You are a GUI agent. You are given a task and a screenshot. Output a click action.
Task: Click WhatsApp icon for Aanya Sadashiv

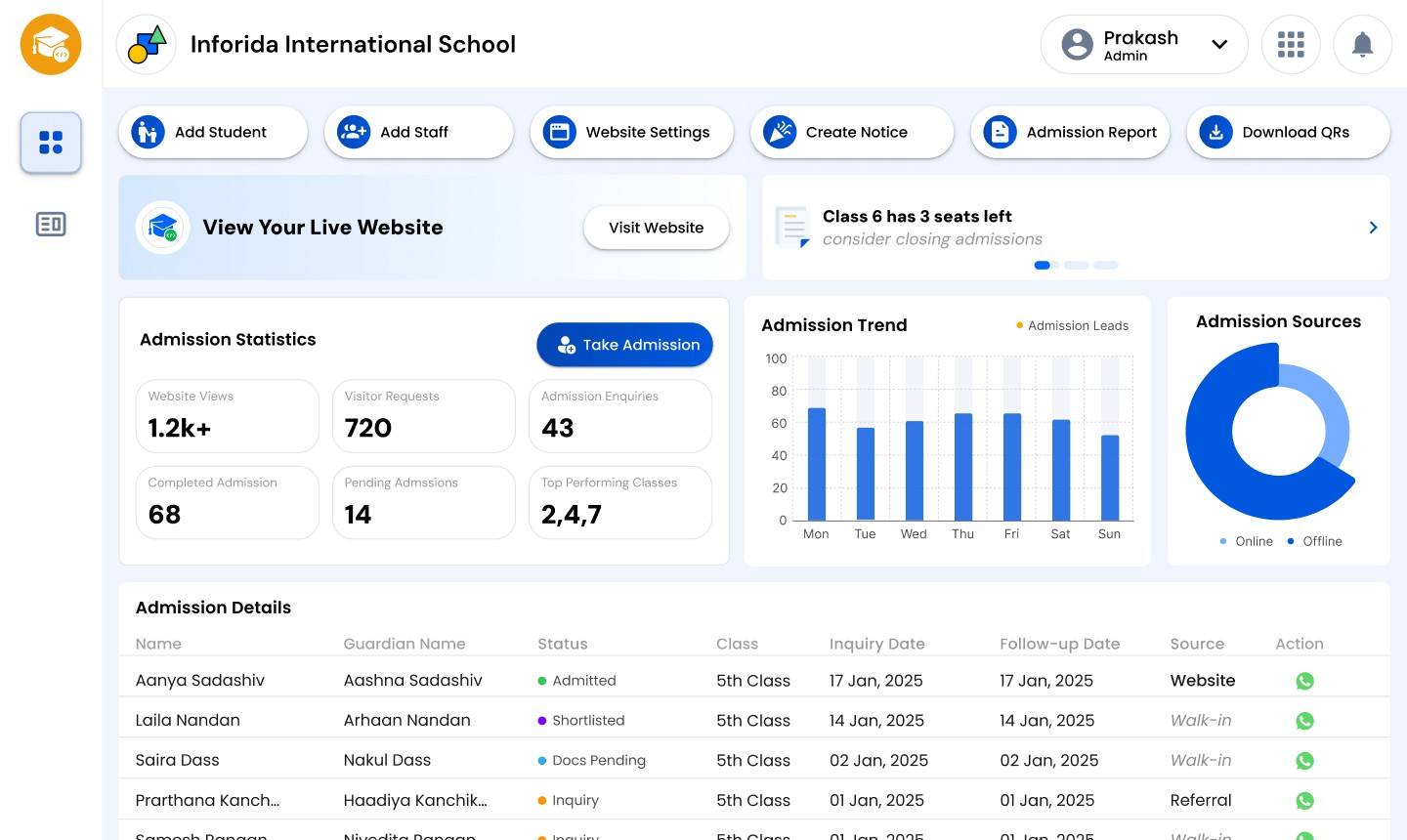point(1304,681)
